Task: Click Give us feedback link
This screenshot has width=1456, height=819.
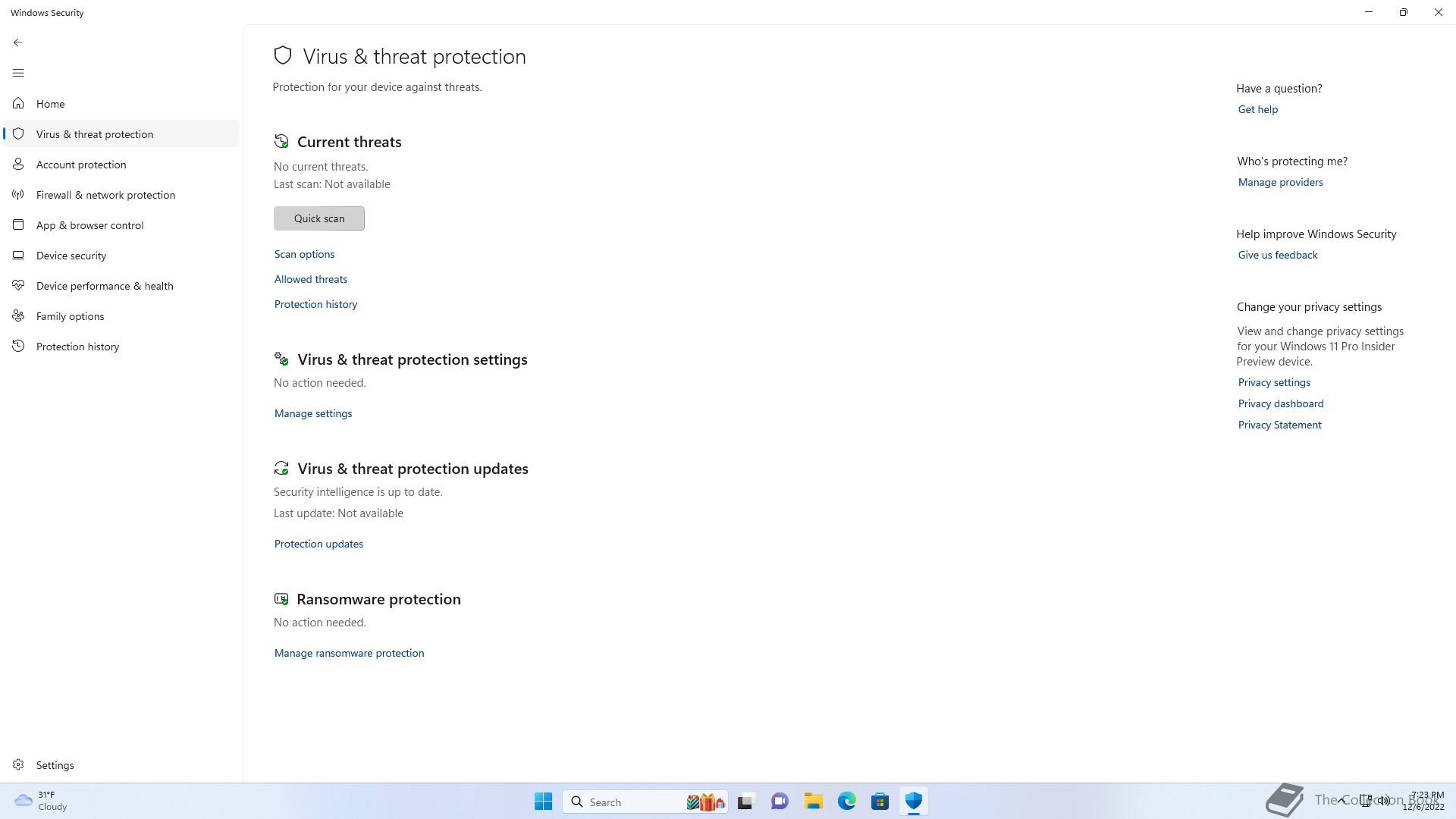Action: coord(1278,255)
